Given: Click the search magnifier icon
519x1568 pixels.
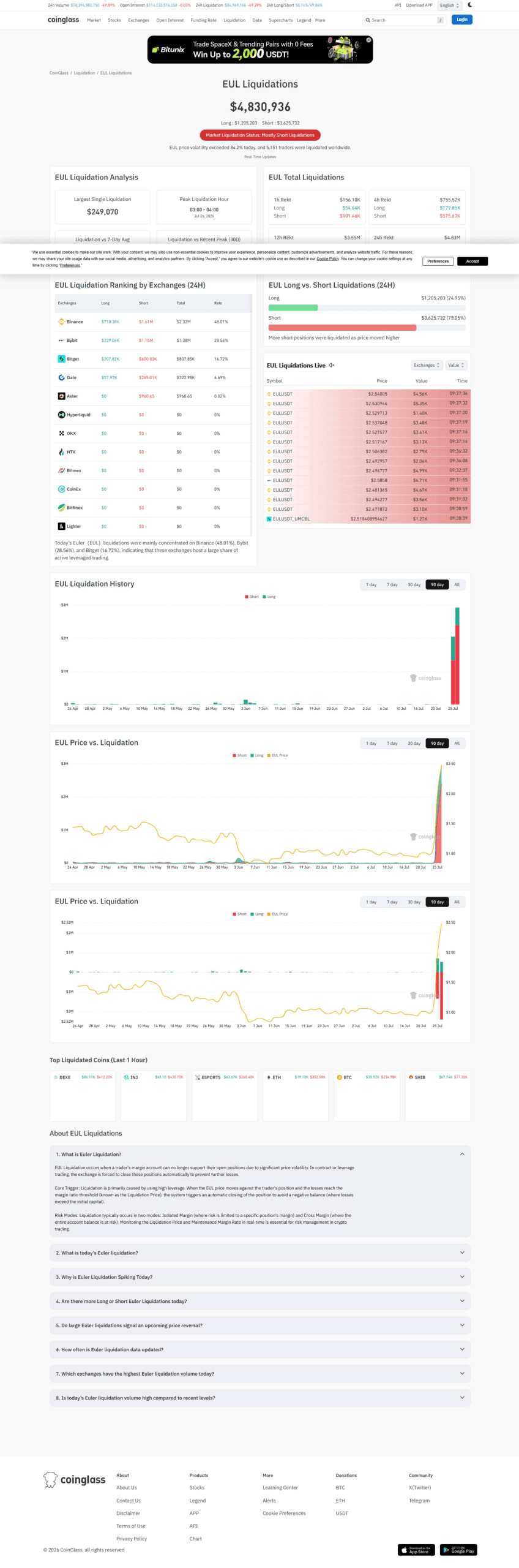Looking at the screenshot, I should 368,20.
